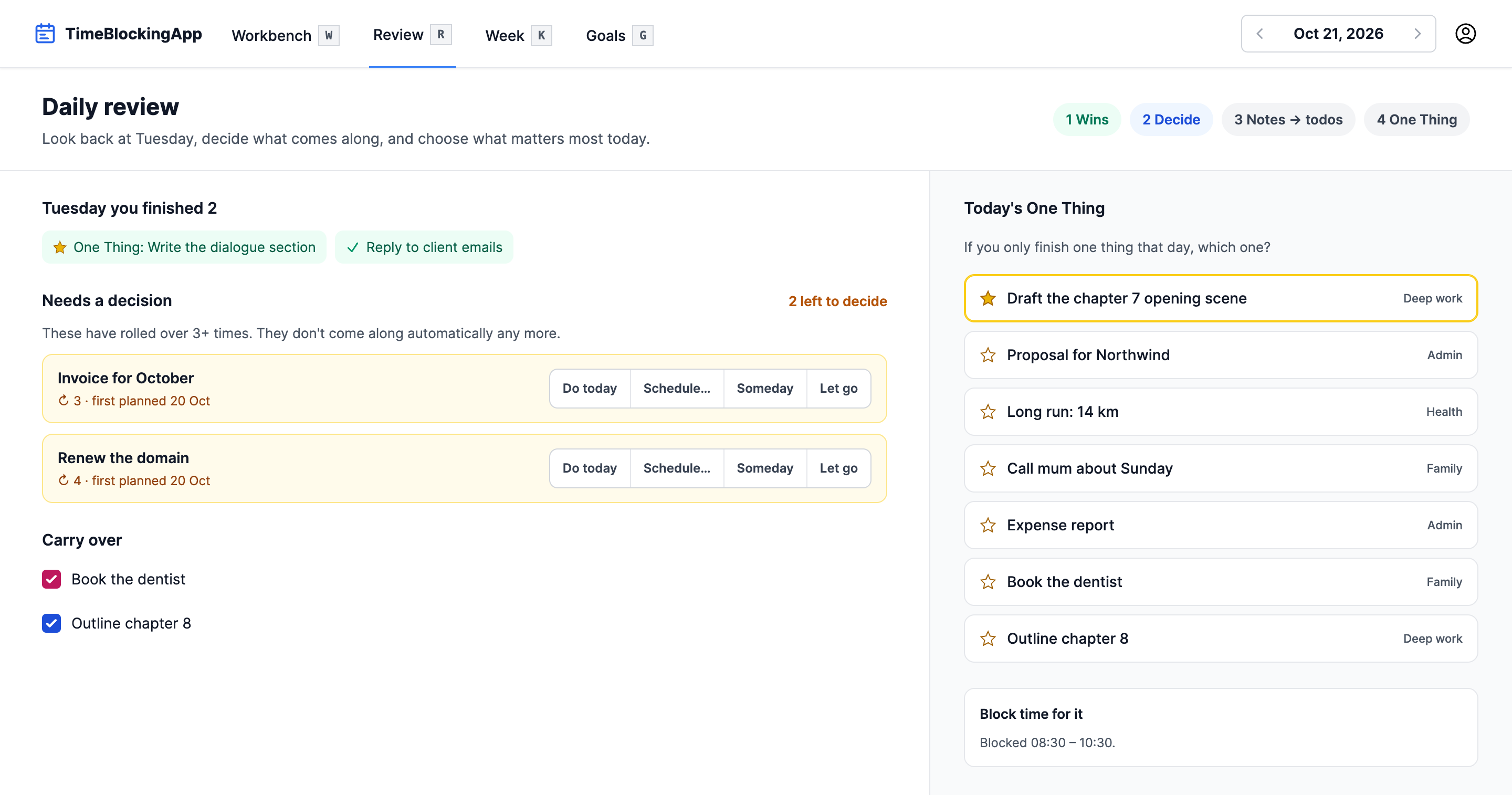Screen dimensions: 1512x795
Task: Click the gold star in One Thing win chip
Action: [60, 247]
